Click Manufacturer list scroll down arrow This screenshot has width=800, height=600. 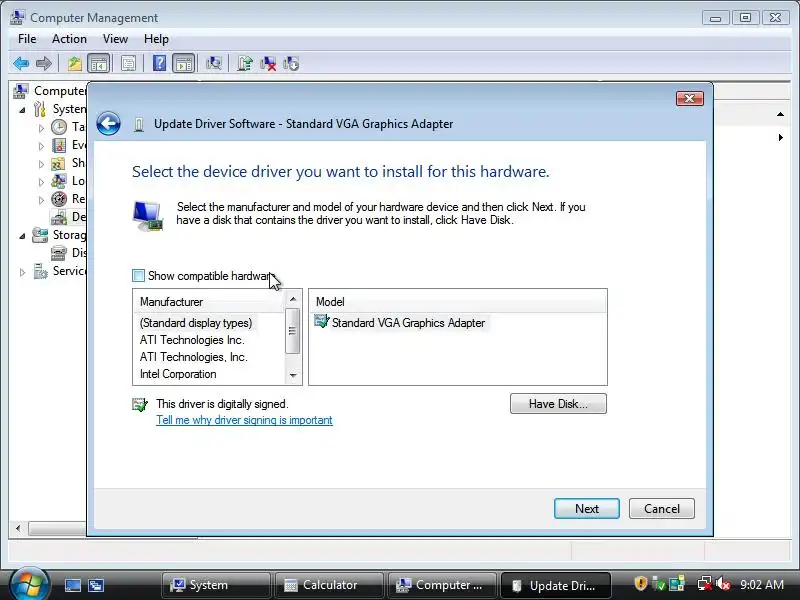click(x=293, y=376)
